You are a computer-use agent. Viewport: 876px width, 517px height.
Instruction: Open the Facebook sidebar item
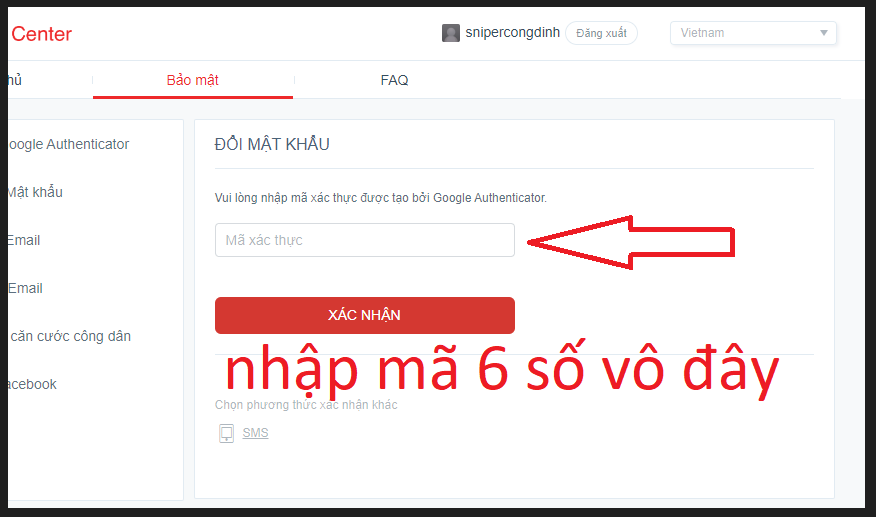coord(32,385)
